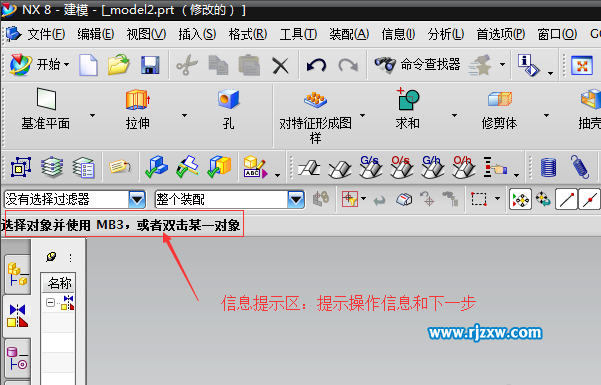Select the 拉伸 extrude tool

point(138,109)
